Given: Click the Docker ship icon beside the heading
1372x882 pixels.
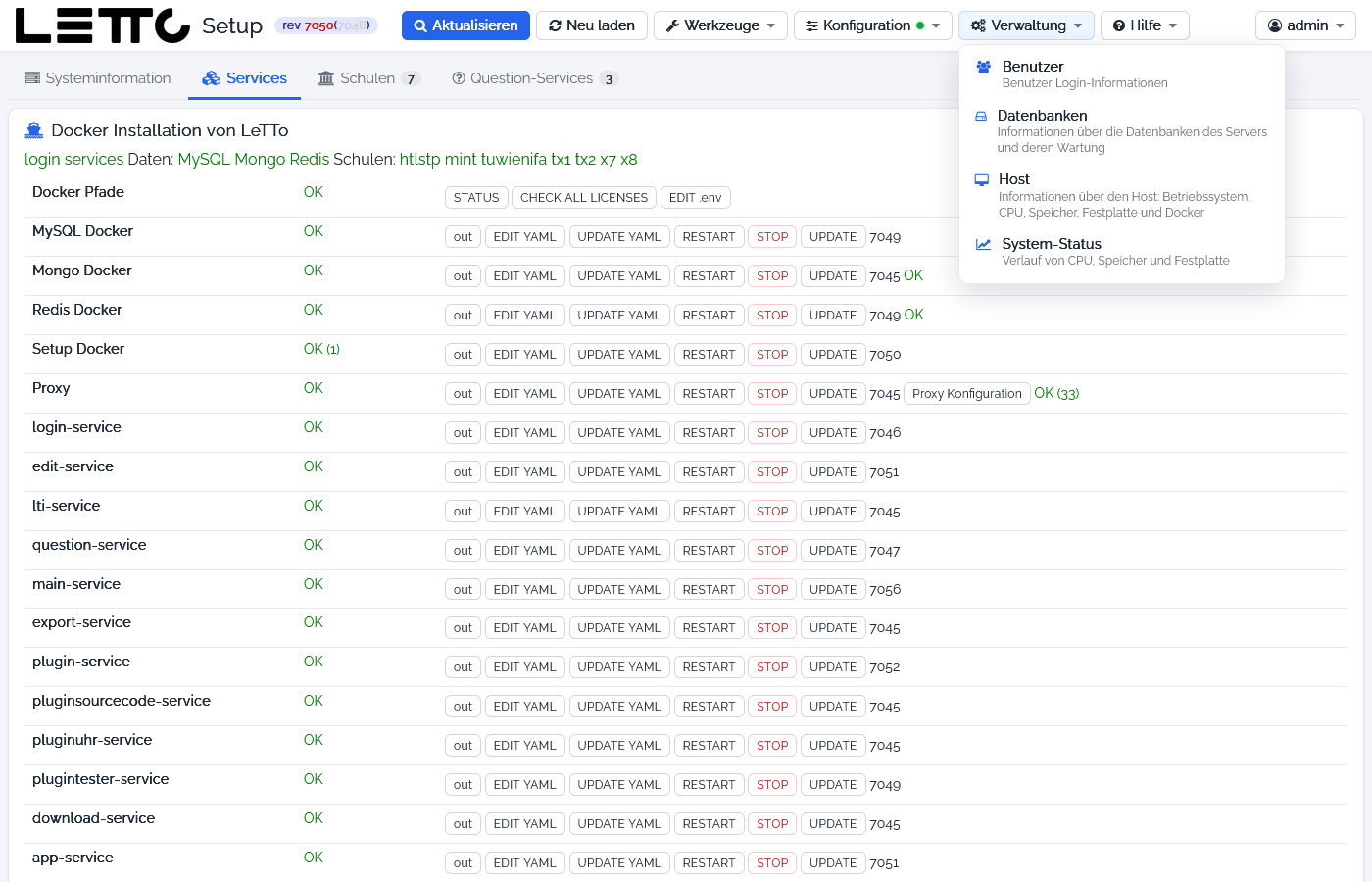Looking at the screenshot, I should [34, 130].
